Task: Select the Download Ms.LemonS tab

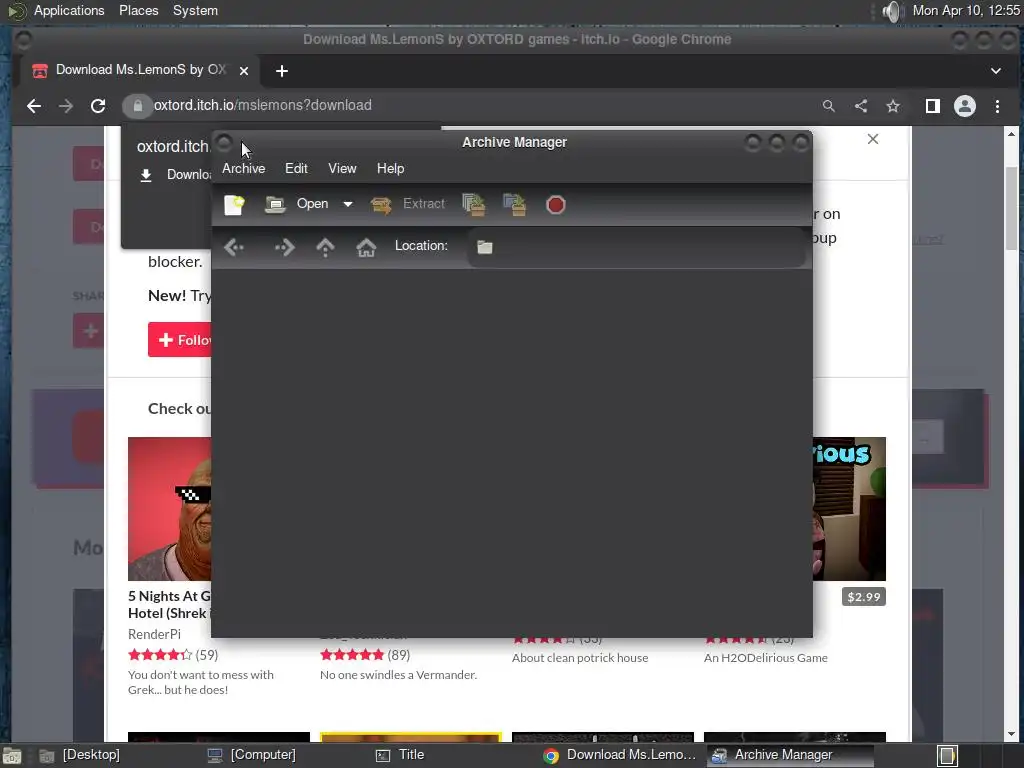Action: pos(140,70)
